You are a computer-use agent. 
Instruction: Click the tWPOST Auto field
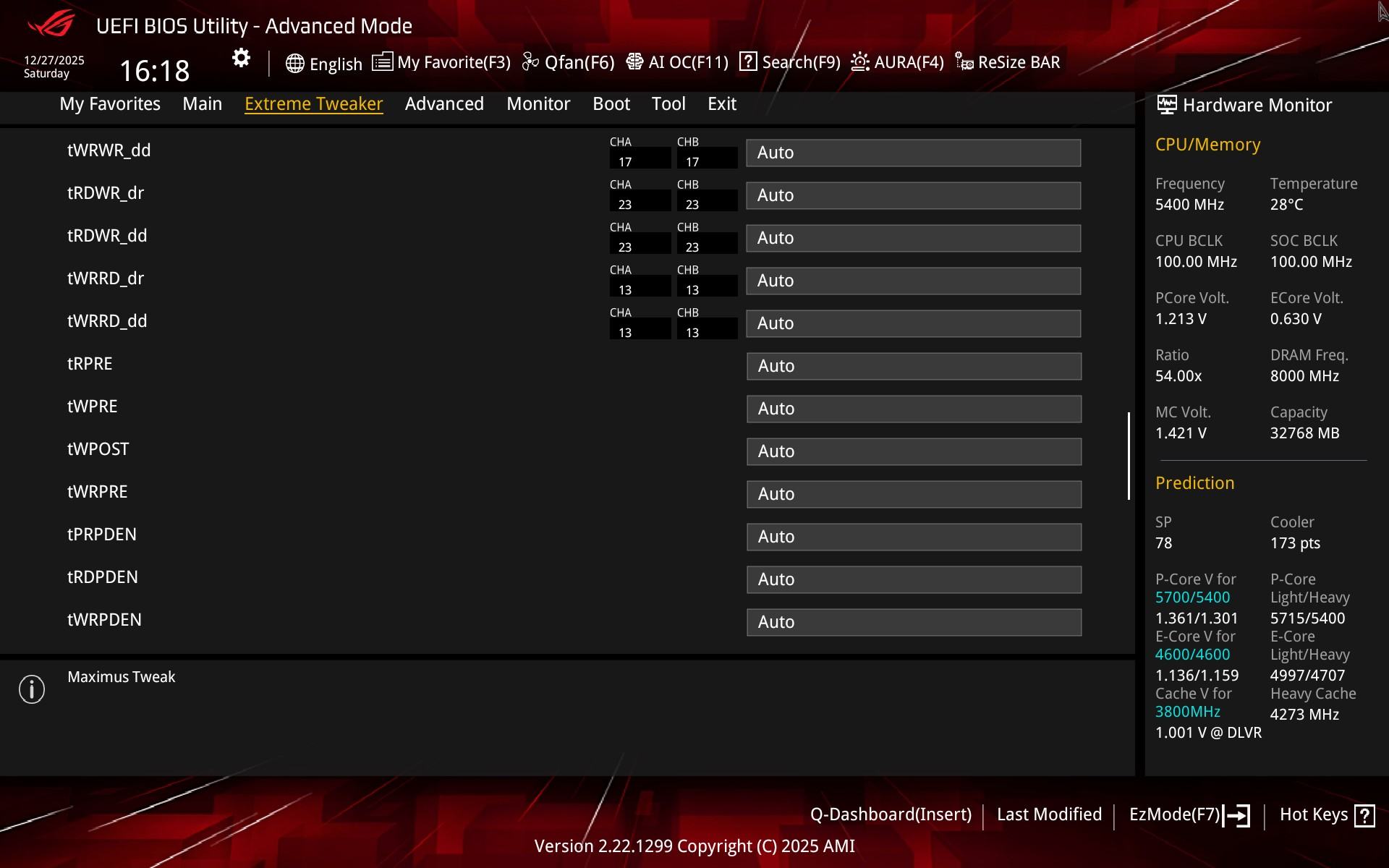pos(913,451)
